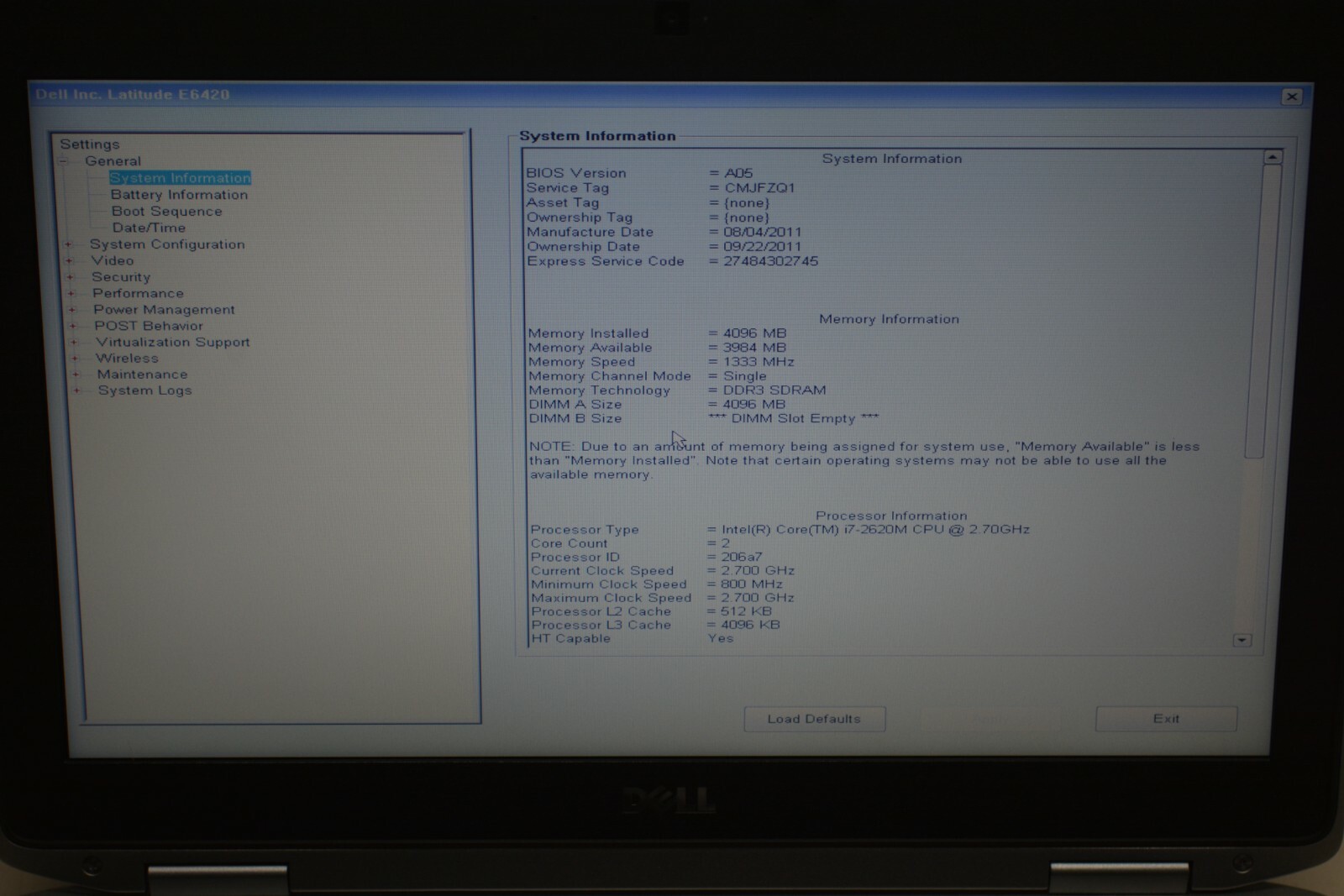Screen dimensions: 1344x896
Task: Click the Exit button
Action: [x=1166, y=719]
